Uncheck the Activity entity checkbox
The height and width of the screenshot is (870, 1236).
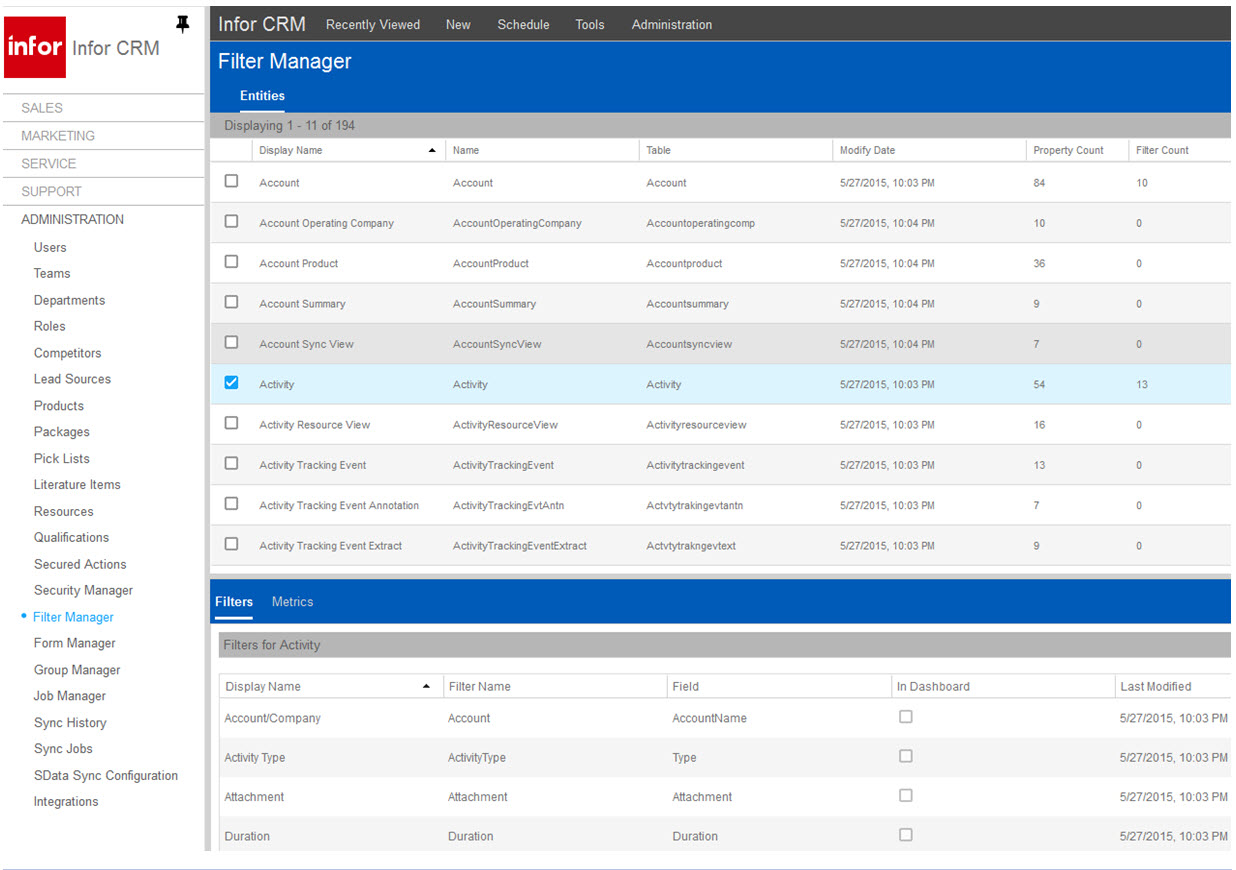[x=231, y=383]
